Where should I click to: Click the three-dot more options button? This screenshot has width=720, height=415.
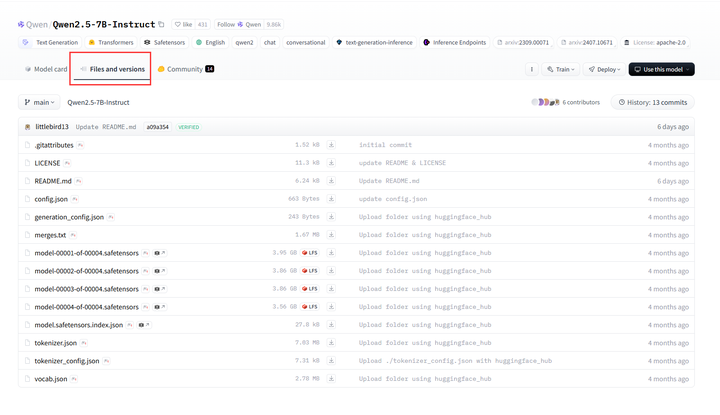click(532, 69)
